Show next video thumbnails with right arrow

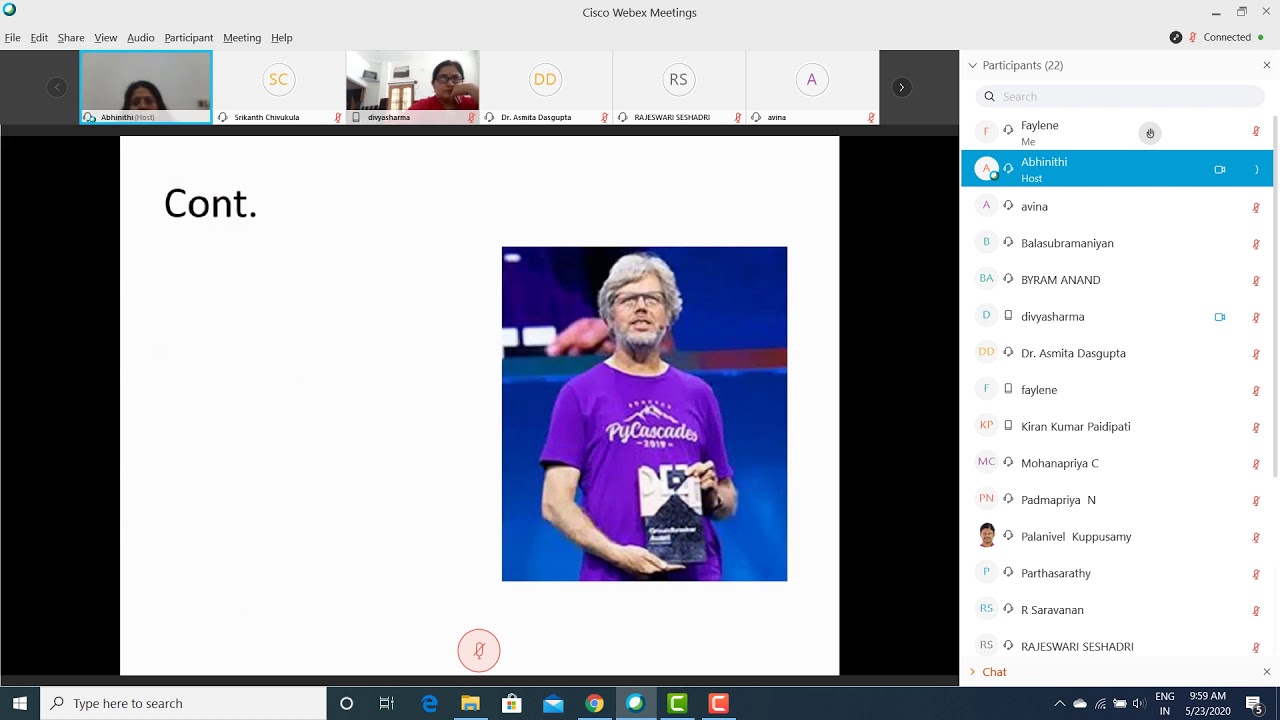click(x=901, y=88)
